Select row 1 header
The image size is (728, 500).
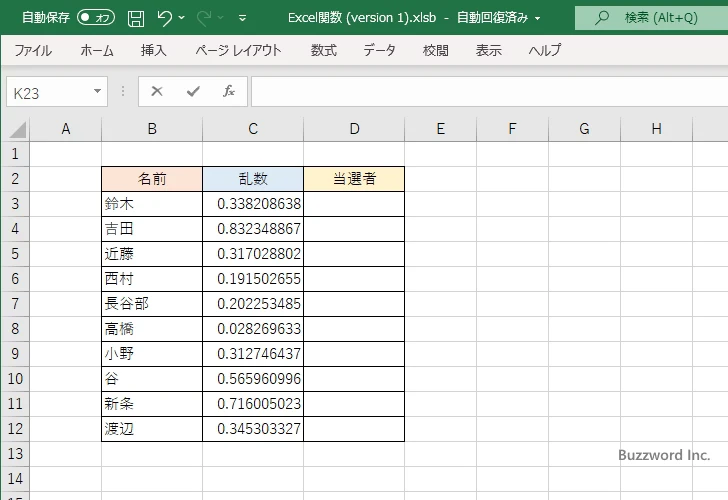pyautogui.click(x=15, y=154)
